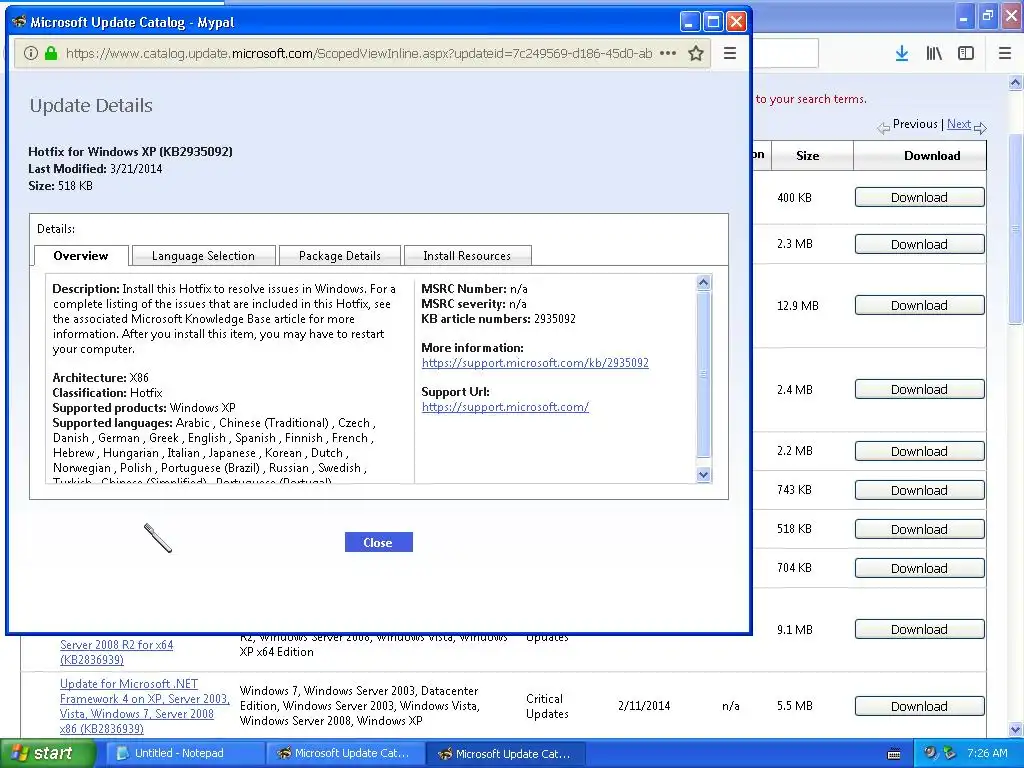Download the 743 KB update

click(920, 490)
